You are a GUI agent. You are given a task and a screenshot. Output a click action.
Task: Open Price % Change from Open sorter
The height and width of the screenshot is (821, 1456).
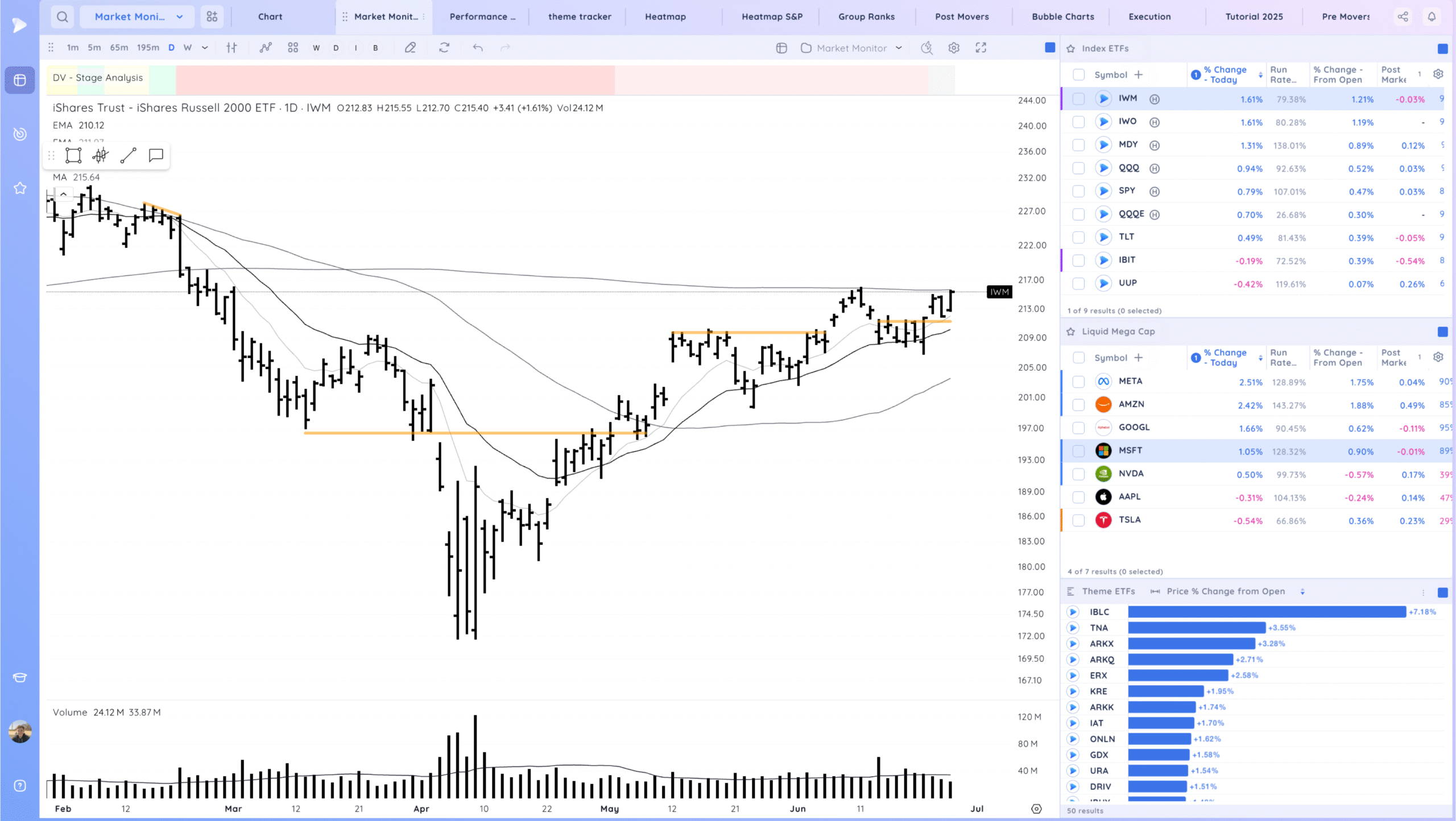[x=1302, y=592]
